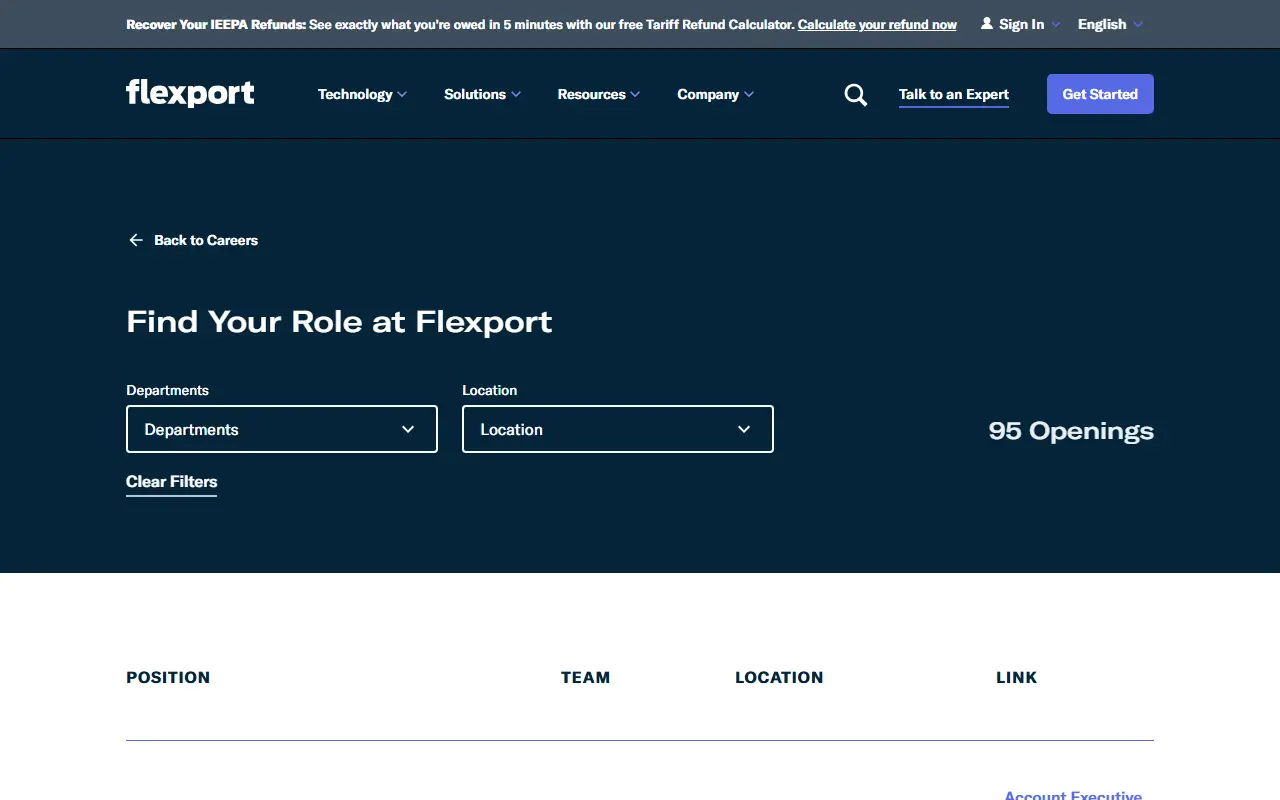This screenshot has width=1280, height=800.
Task: Click the Account Executive job link
Action: [1073, 795]
